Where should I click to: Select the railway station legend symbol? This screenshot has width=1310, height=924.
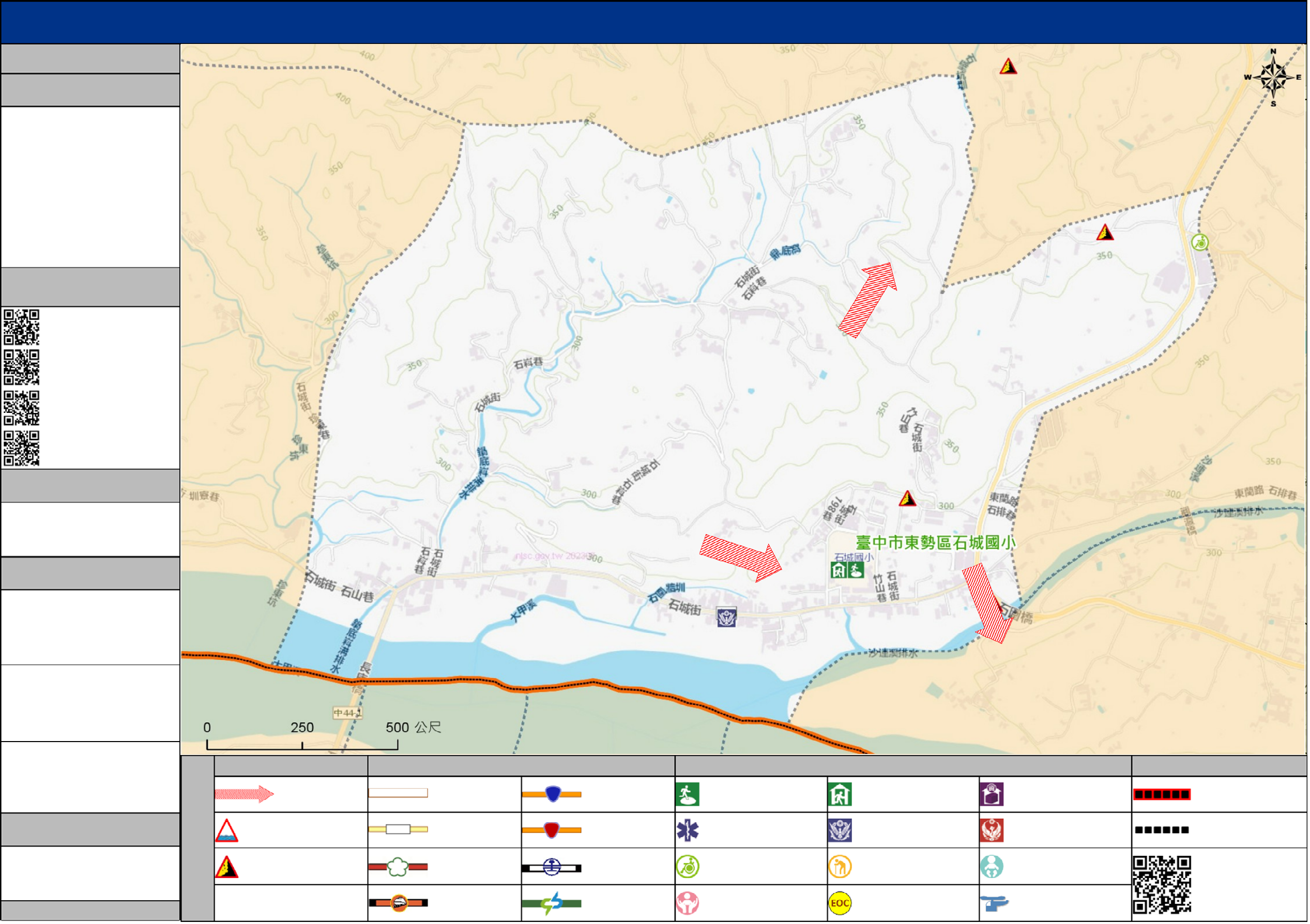click(552, 868)
